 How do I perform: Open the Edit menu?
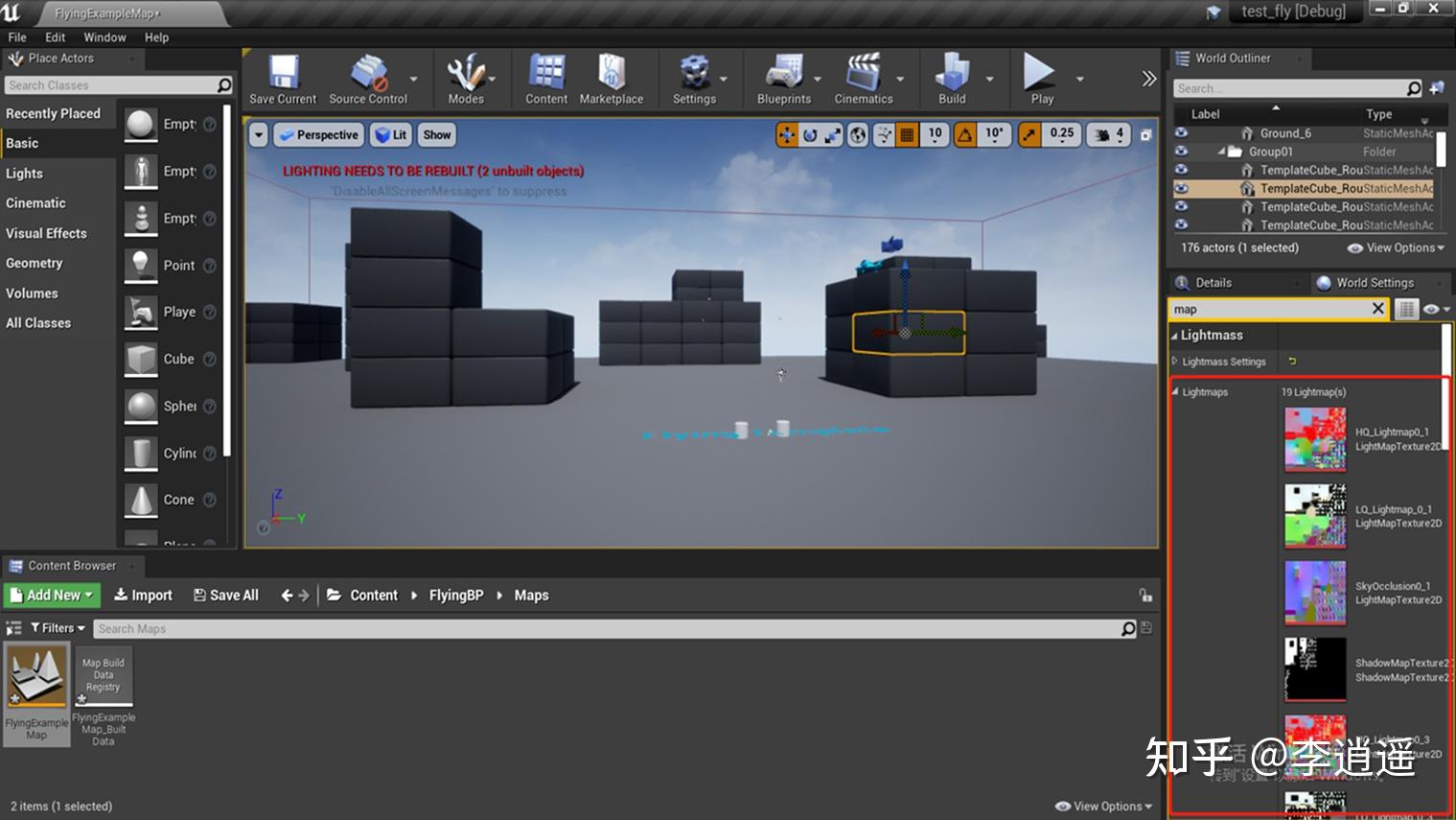[54, 37]
